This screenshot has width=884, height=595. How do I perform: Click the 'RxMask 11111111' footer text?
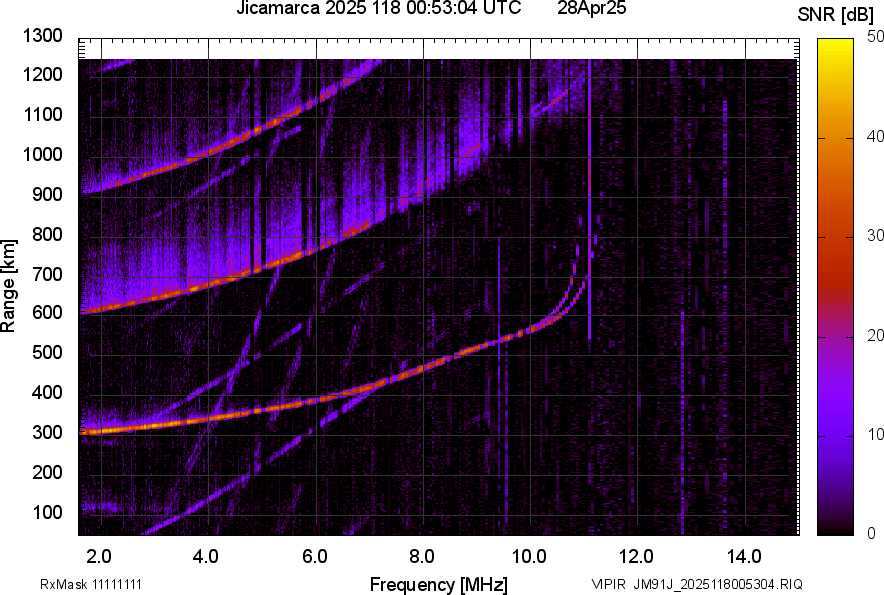click(x=91, y=584)
